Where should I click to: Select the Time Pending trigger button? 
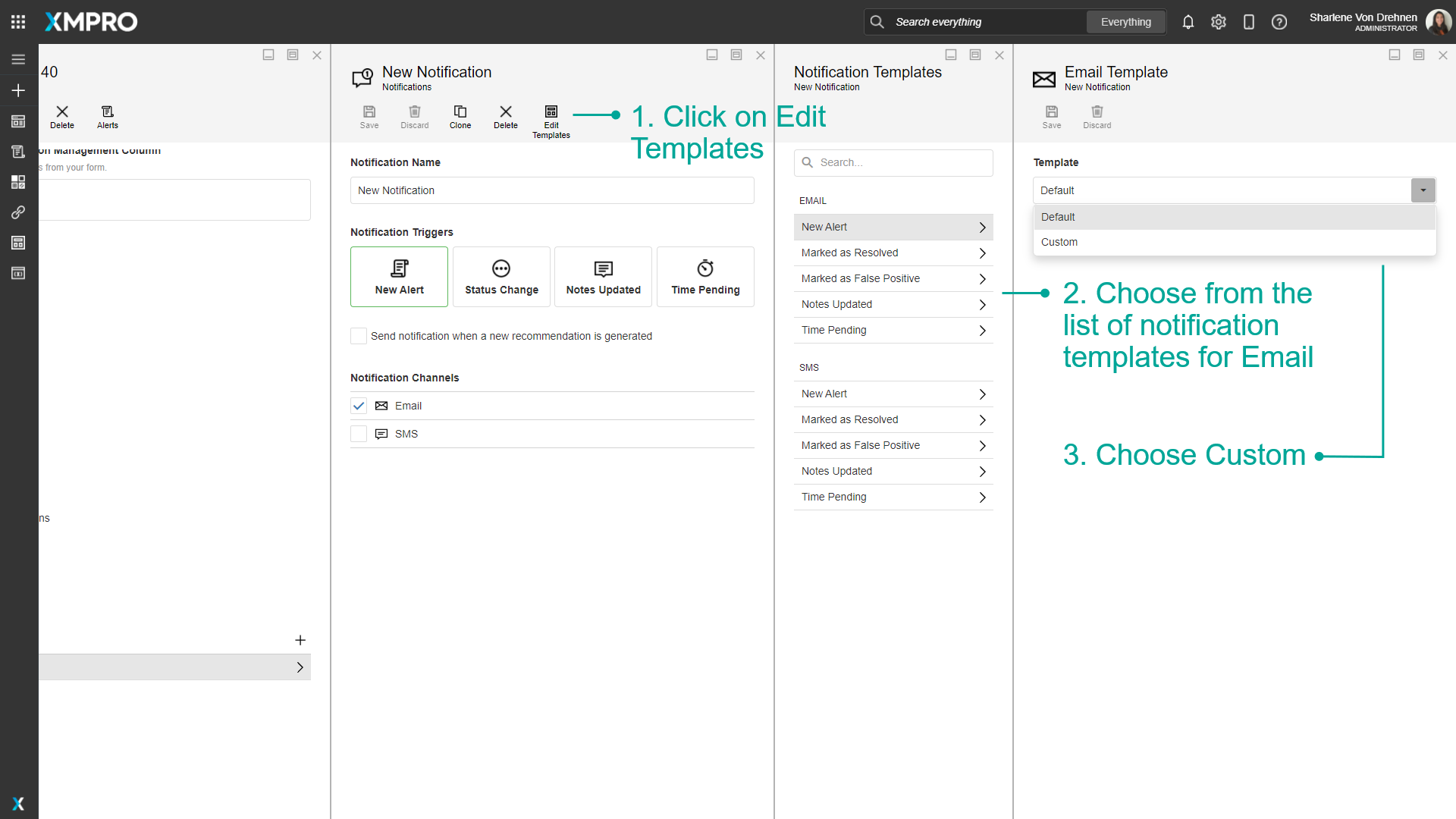click(x=705, y=277)
